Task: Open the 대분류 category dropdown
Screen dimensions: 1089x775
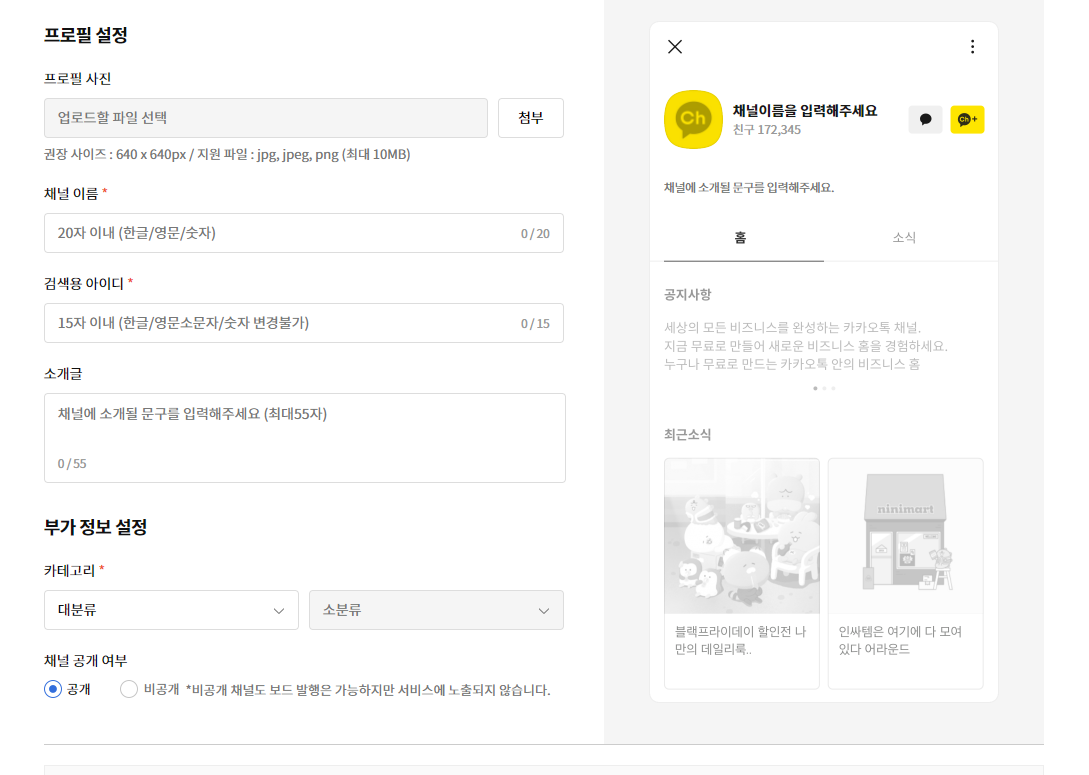Action: [172, 610]
